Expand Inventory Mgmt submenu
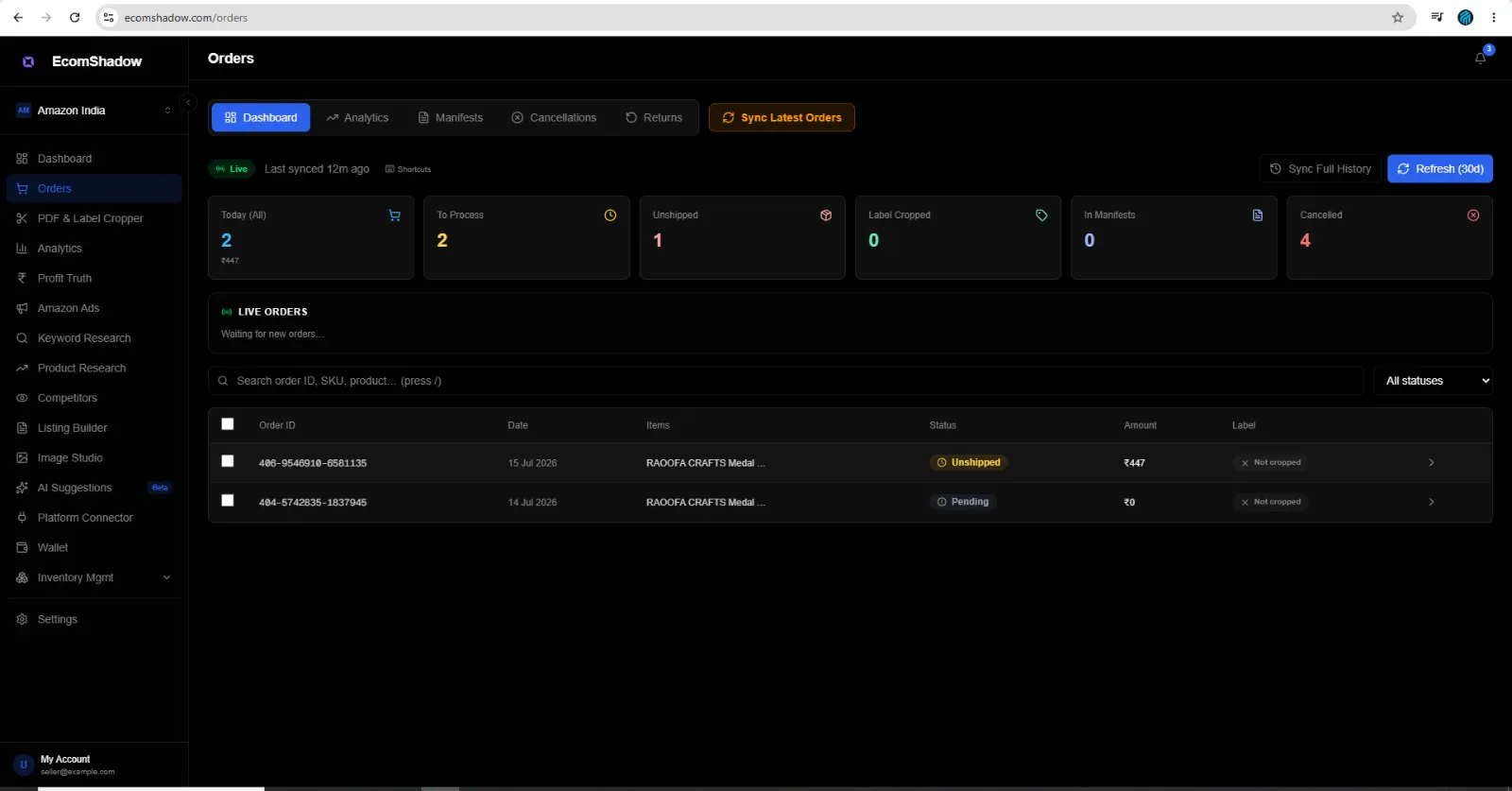This screenshot has height=791, width=1512. [93, 577]
